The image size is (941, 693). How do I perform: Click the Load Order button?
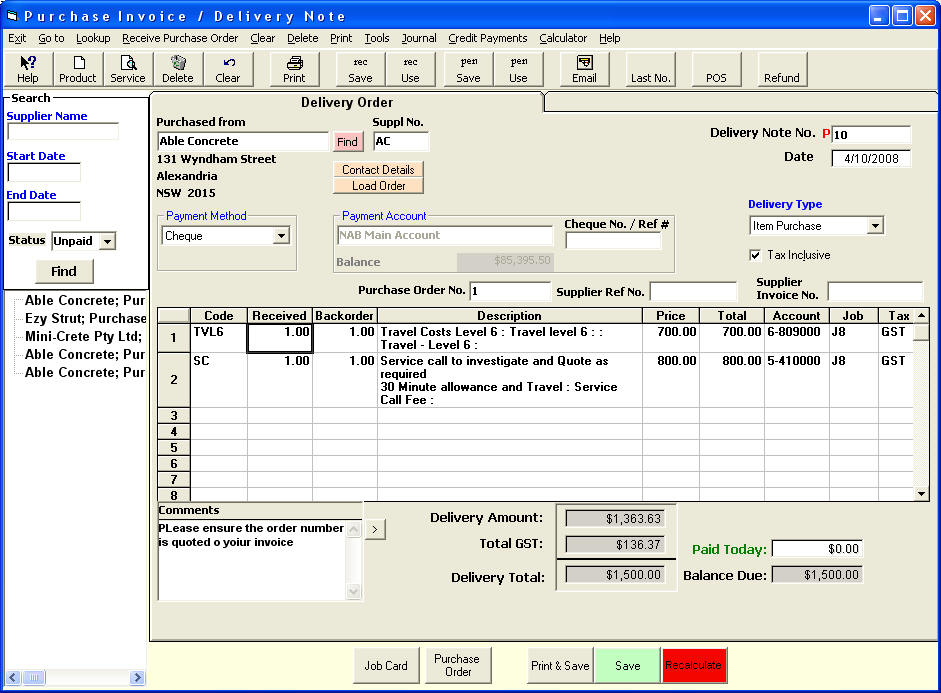click(378, 186)
